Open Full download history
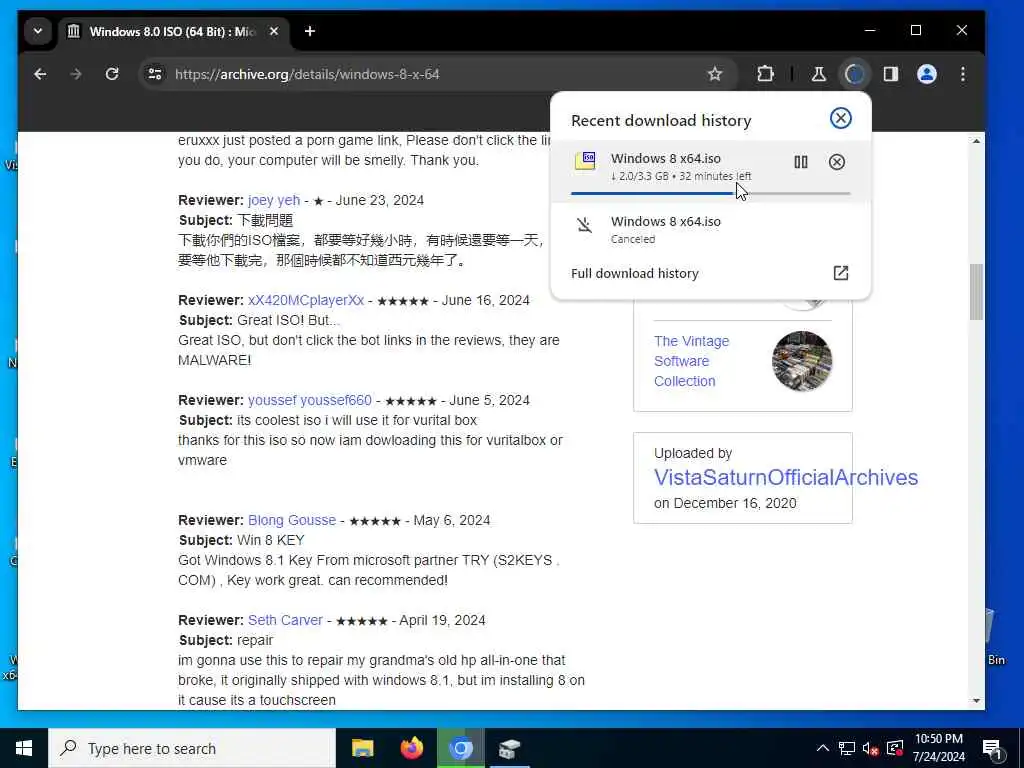Image resolution: width=1024 pixels, height=768 pixels. 635,274
